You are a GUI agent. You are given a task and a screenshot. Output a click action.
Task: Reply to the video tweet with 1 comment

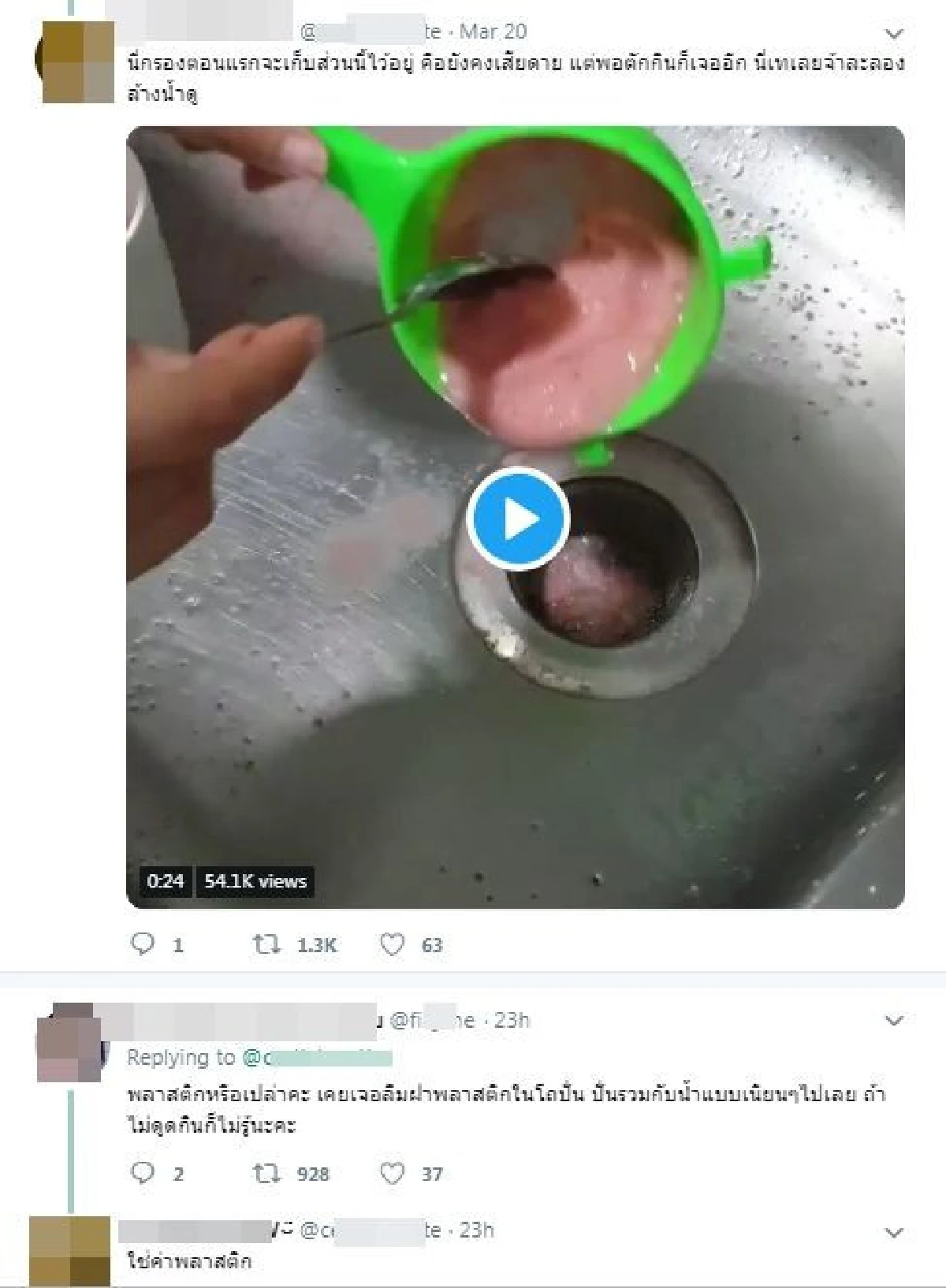(x=143, y=944)
